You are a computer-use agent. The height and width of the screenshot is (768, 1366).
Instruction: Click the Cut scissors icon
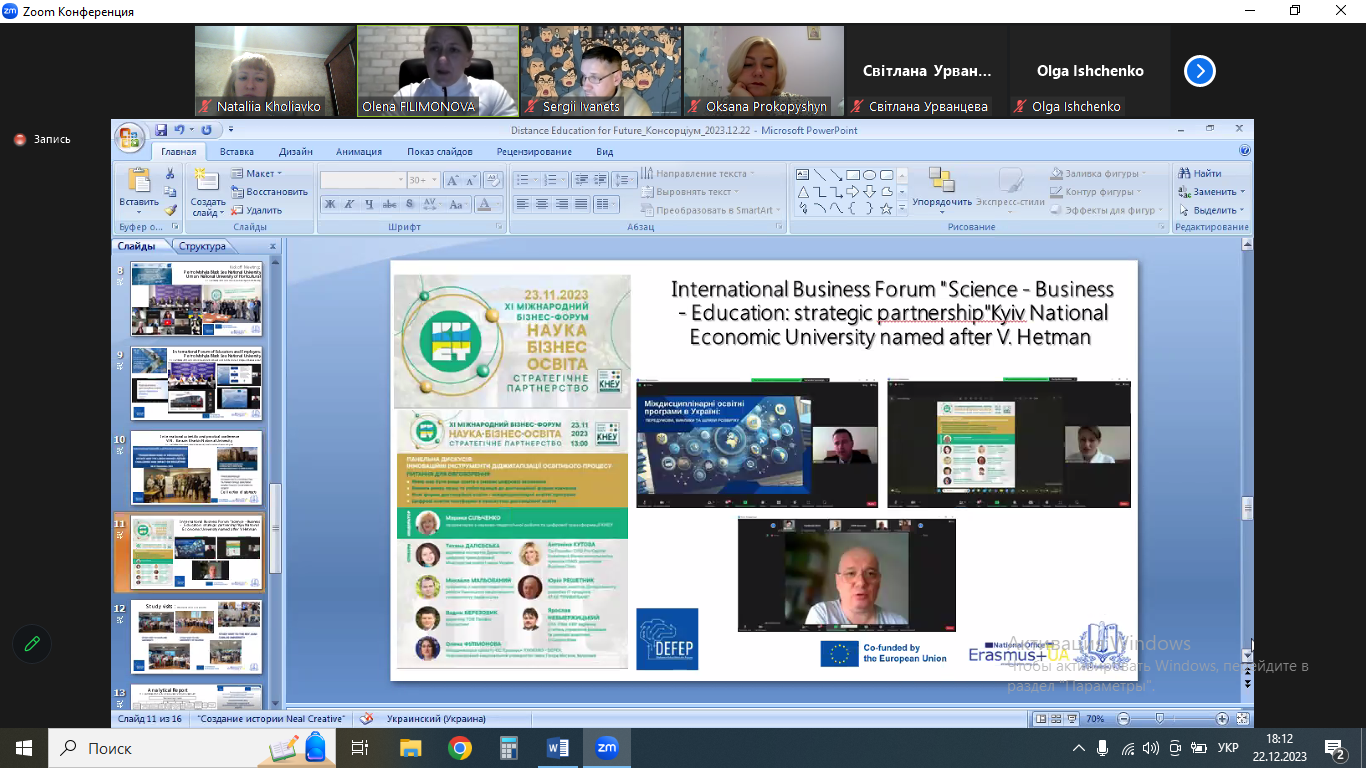170,174
